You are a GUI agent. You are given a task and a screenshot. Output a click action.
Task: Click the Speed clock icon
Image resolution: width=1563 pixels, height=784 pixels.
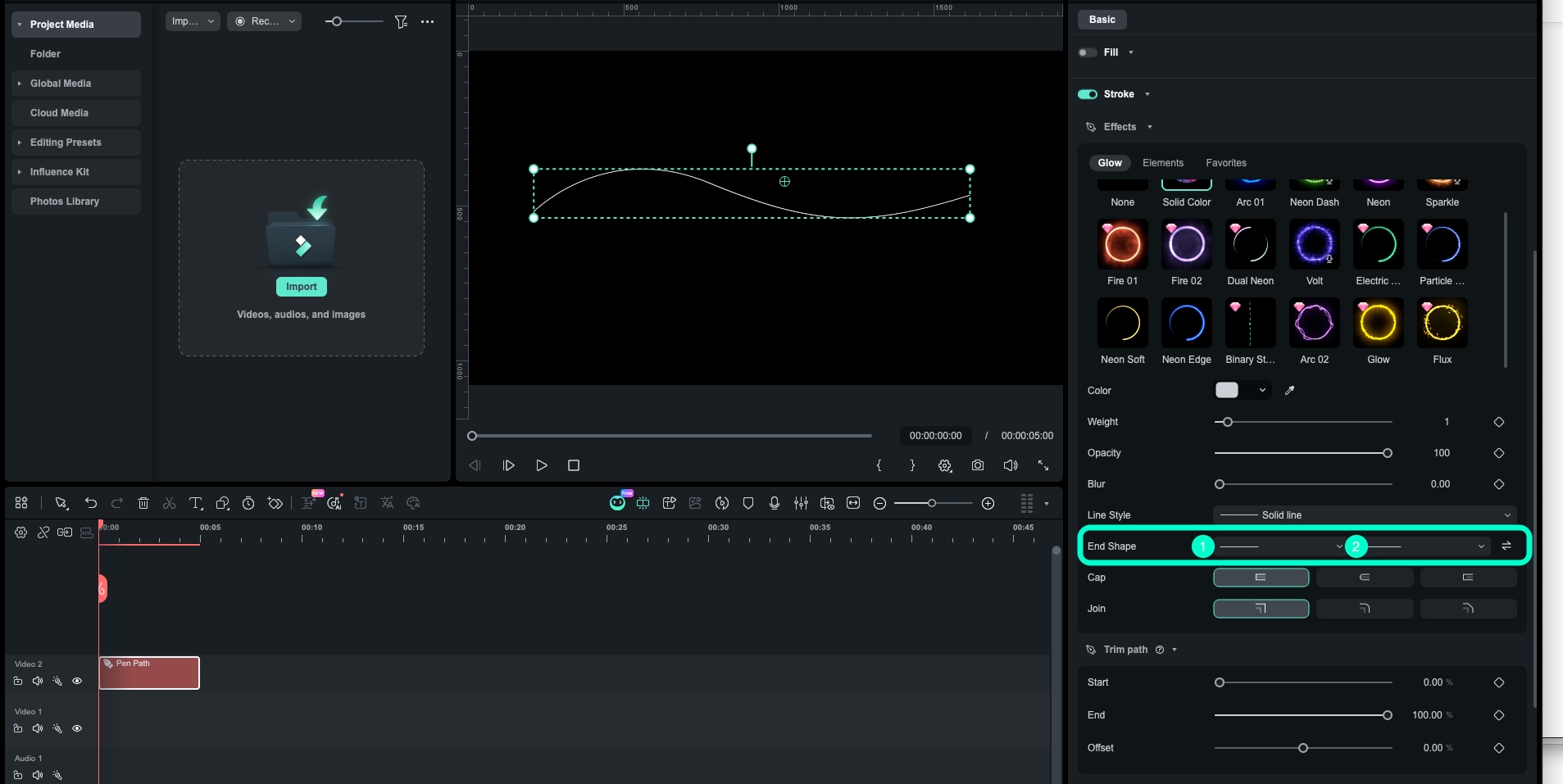click(248, 503)
